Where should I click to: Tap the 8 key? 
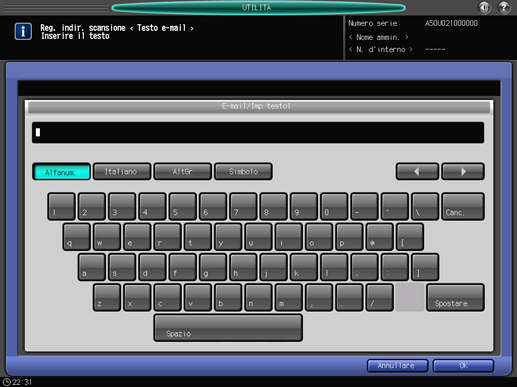click(x=274, y=206)
